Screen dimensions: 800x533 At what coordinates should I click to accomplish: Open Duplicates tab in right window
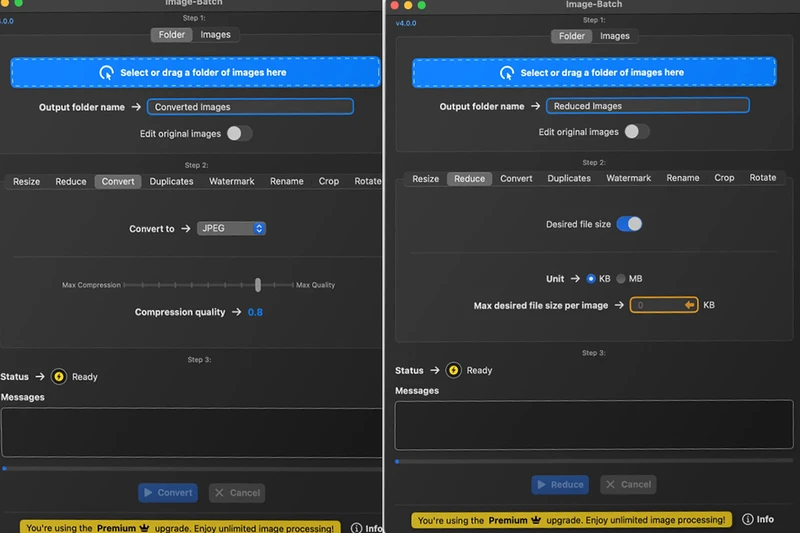click(569, 179)
